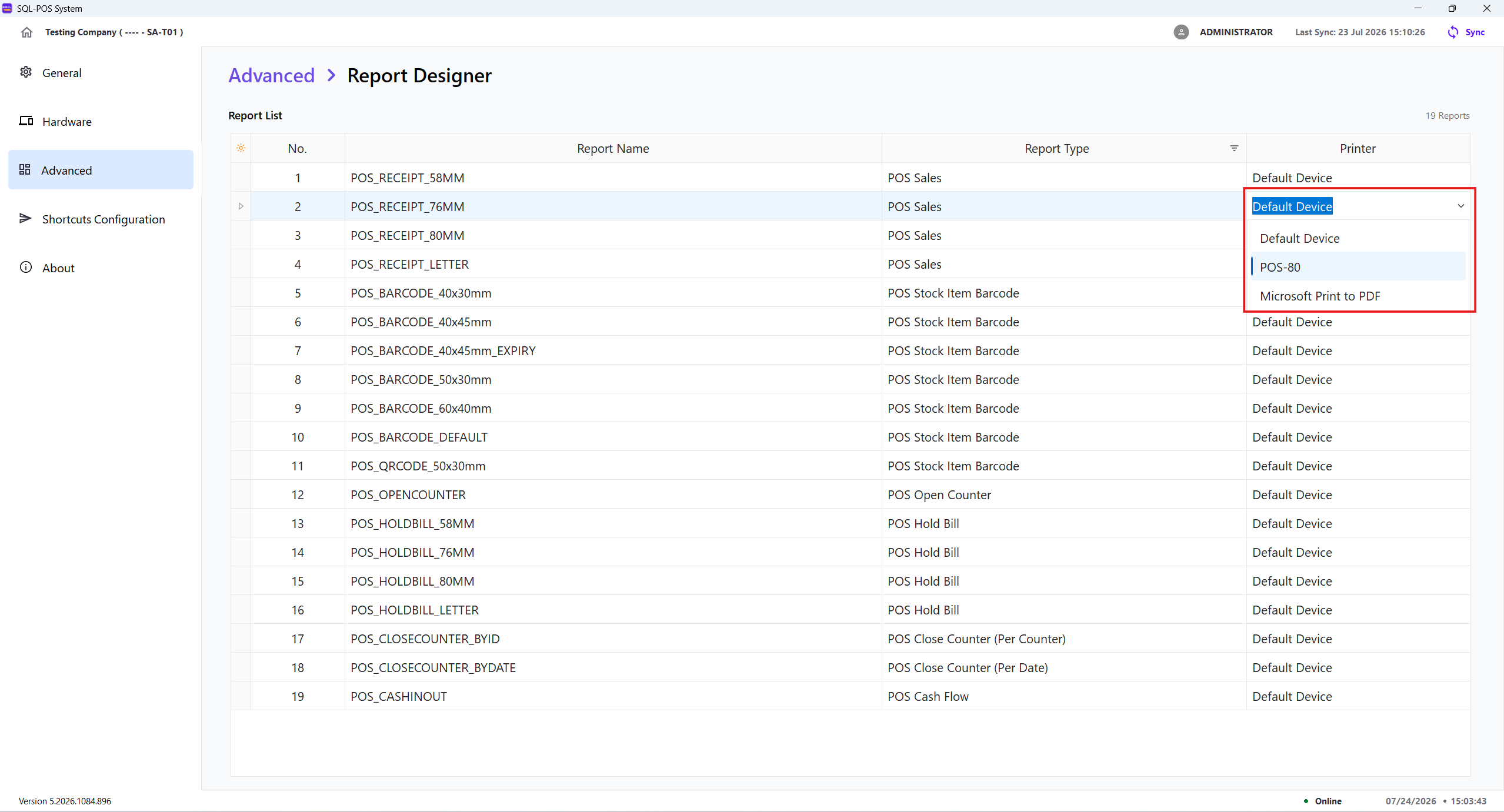Open the Report Type filter icon
The image size is (1504, 812).
coord(1234,148)
